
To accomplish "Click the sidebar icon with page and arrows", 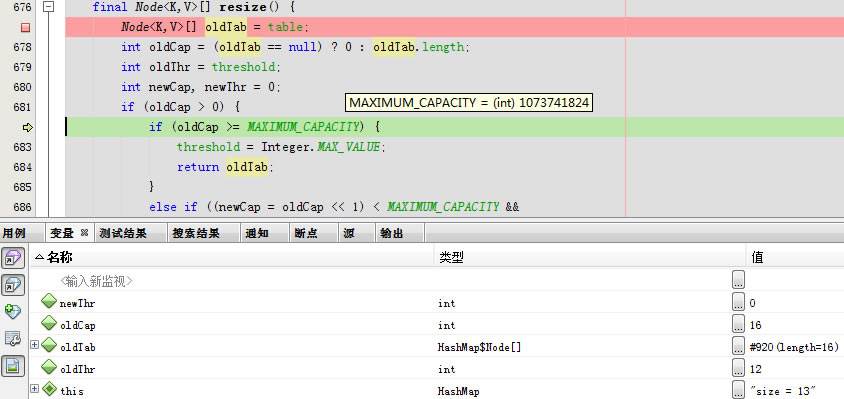I will tap(13, 339).
